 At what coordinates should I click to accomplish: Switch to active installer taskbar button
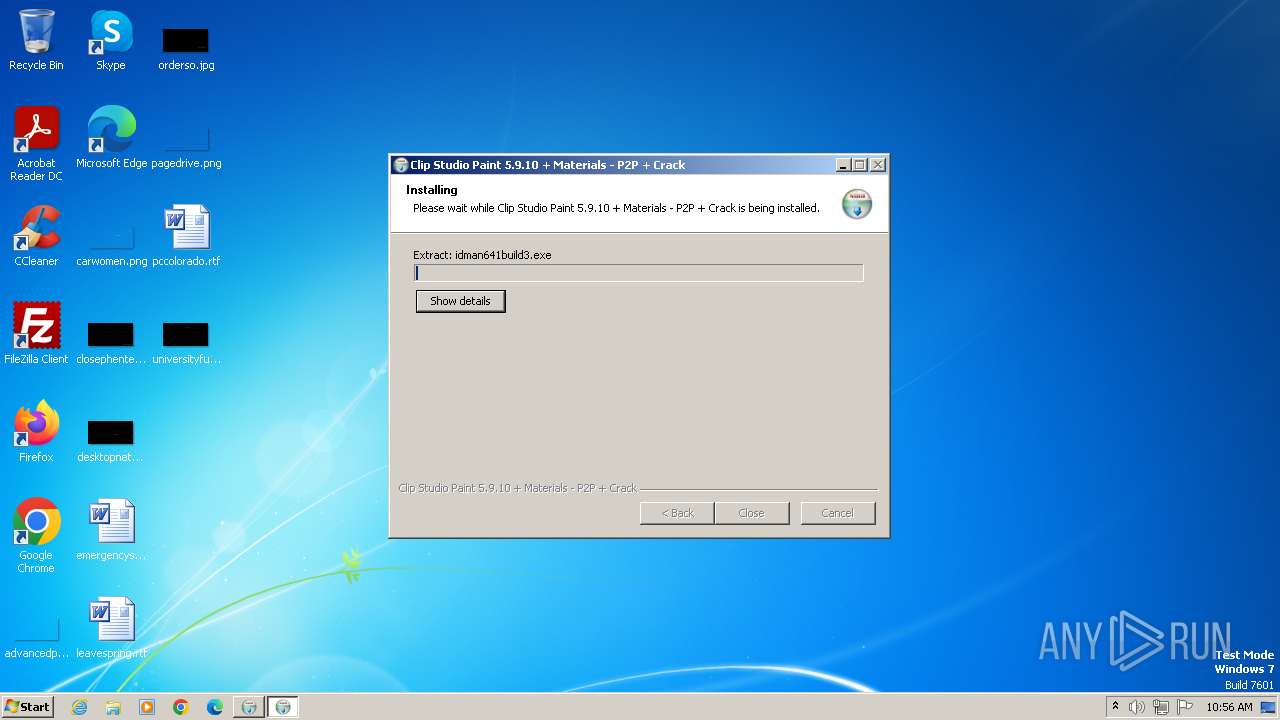point(283,707)
